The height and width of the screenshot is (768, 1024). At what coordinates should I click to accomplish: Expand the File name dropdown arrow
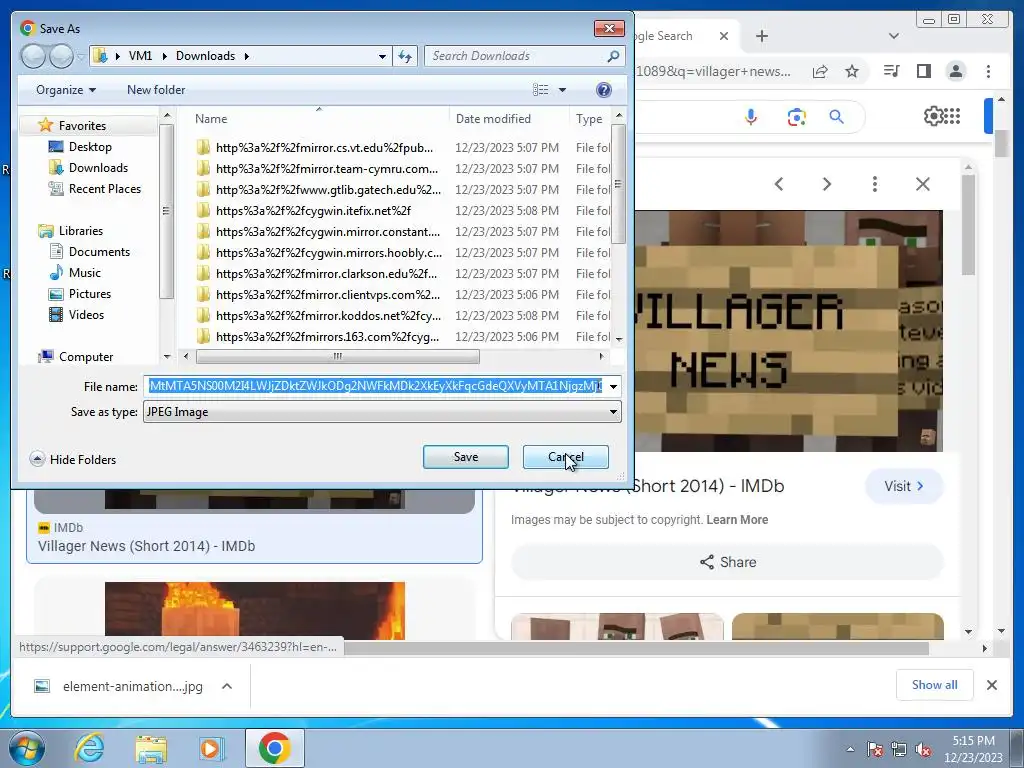(613, 386)
